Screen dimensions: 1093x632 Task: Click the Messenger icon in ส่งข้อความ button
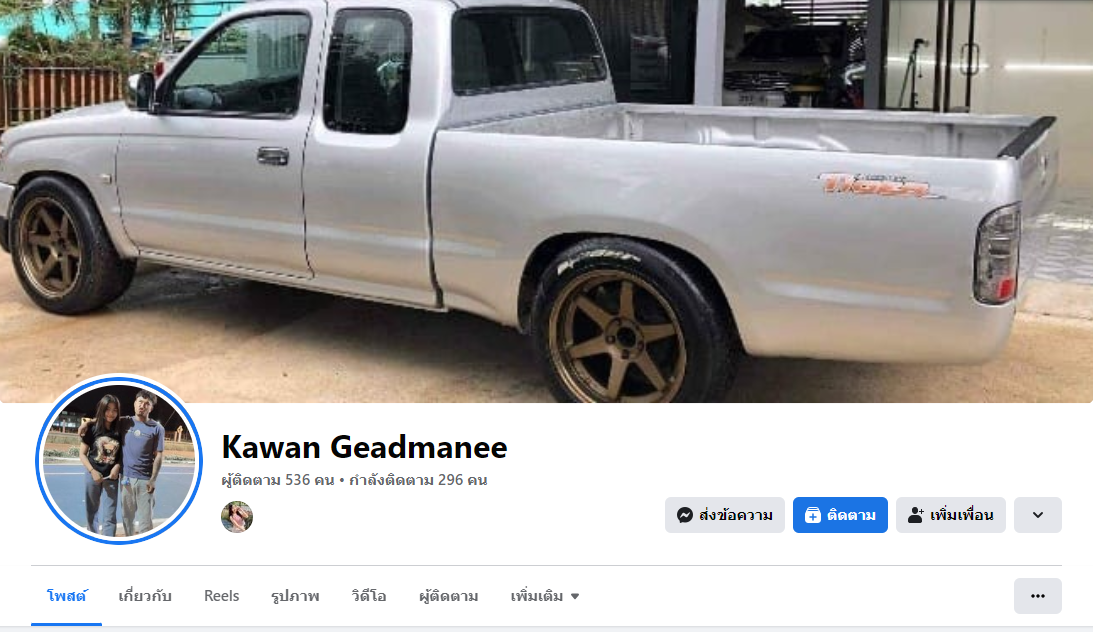[x=685, y=515]
